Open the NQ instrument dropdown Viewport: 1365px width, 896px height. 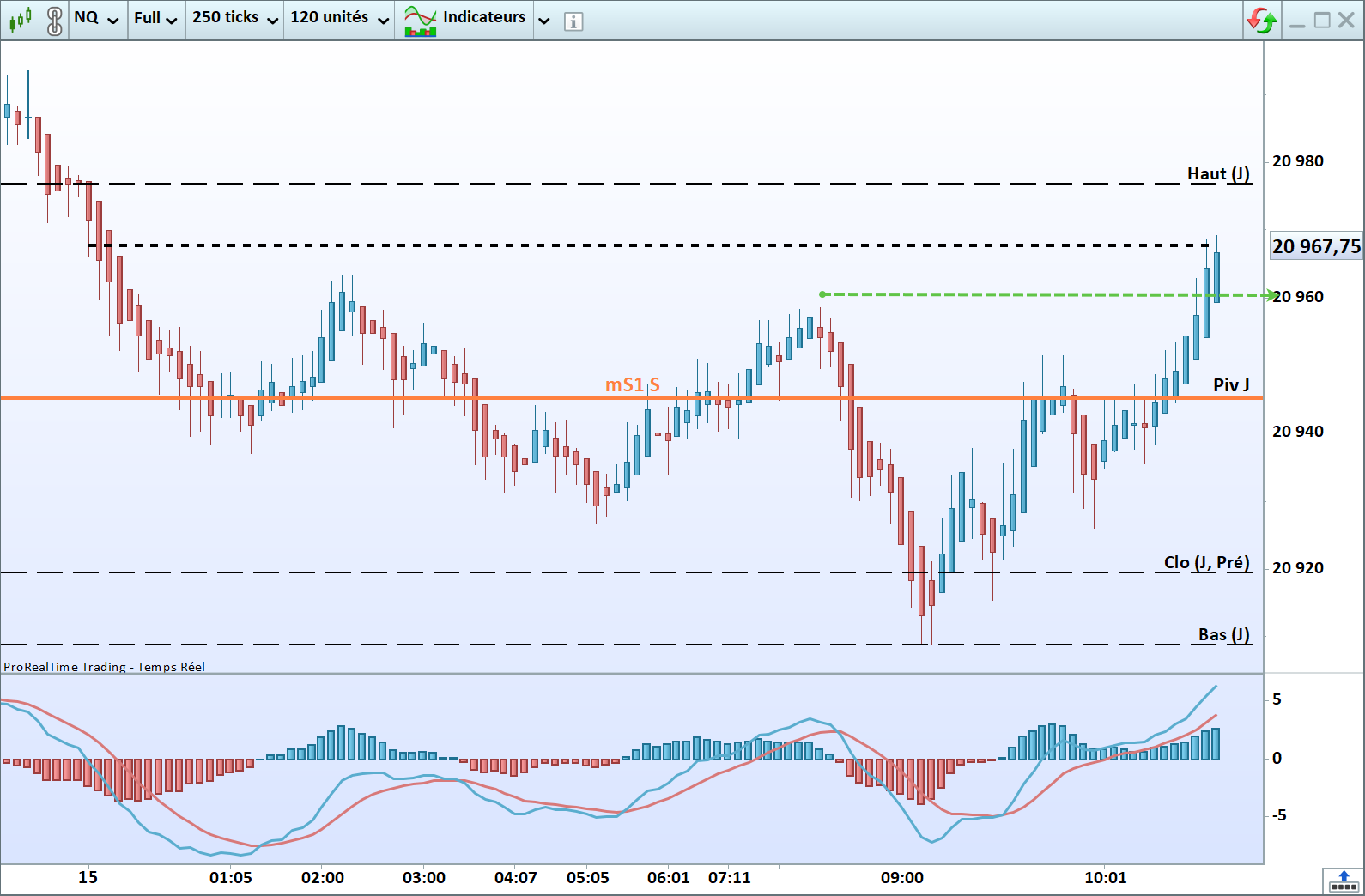pos(96,18)
